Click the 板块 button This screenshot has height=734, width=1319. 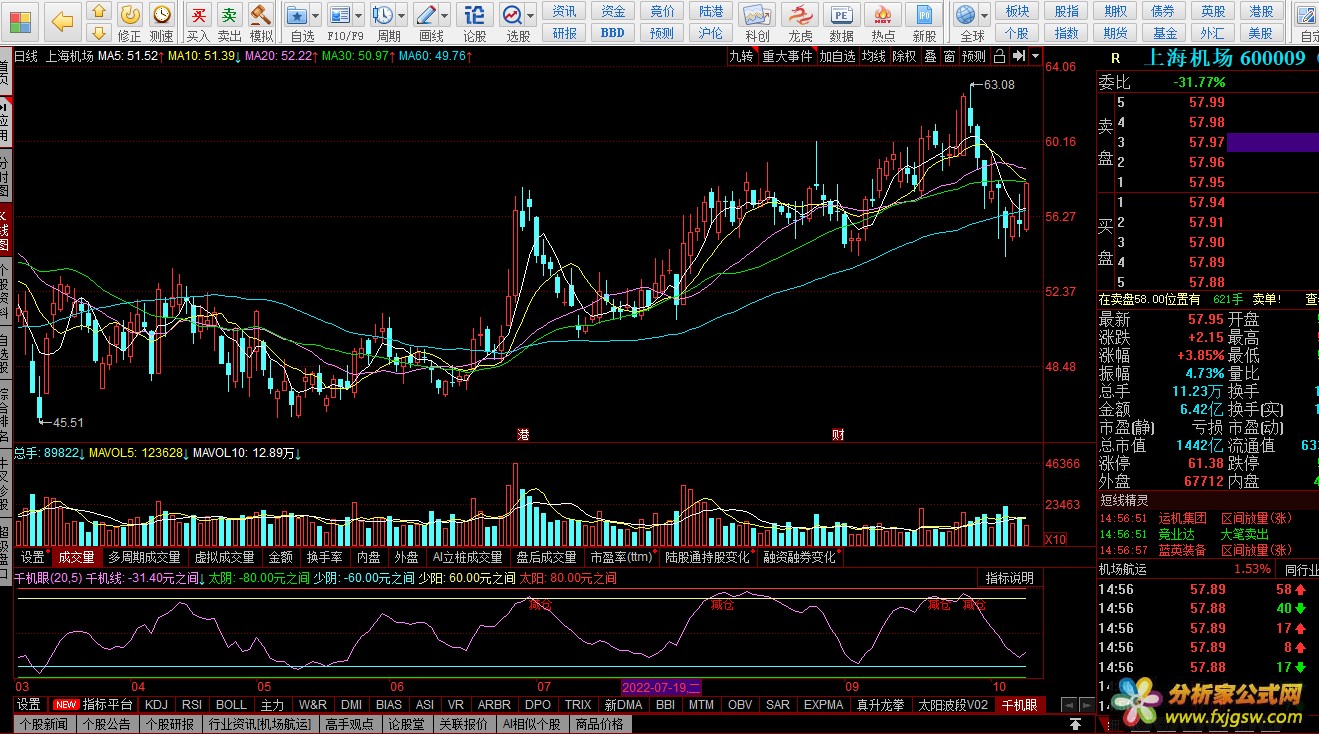(x=1017, y=11)
